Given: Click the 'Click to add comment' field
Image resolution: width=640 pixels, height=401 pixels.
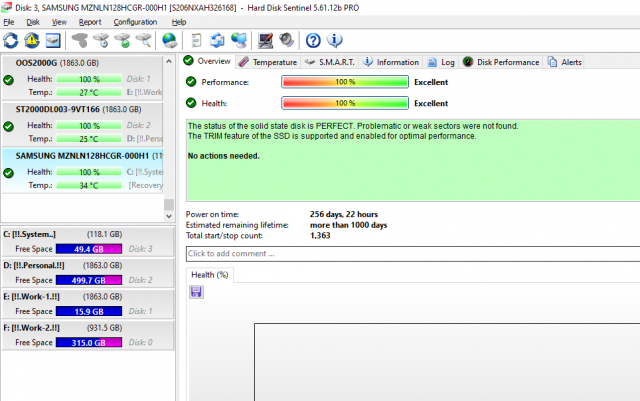Looking at the screenshot, I should pos(410,254).
